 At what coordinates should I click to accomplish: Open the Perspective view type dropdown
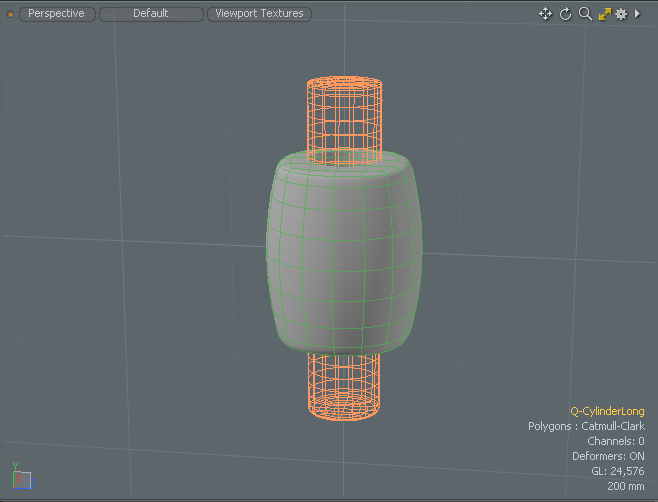[x=56, y=14]
